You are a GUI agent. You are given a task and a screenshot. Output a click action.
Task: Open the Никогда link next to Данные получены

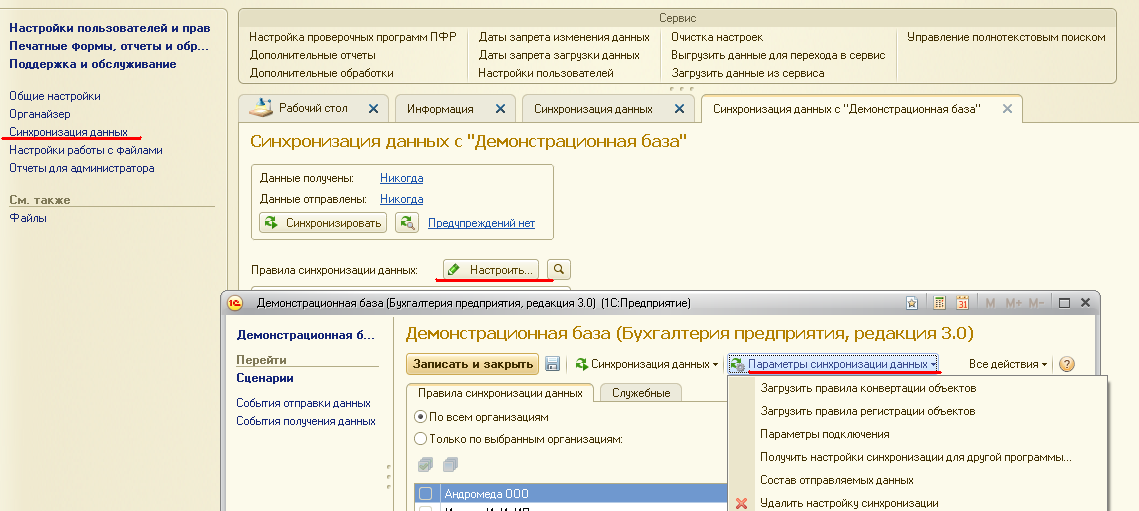point(402,178)
